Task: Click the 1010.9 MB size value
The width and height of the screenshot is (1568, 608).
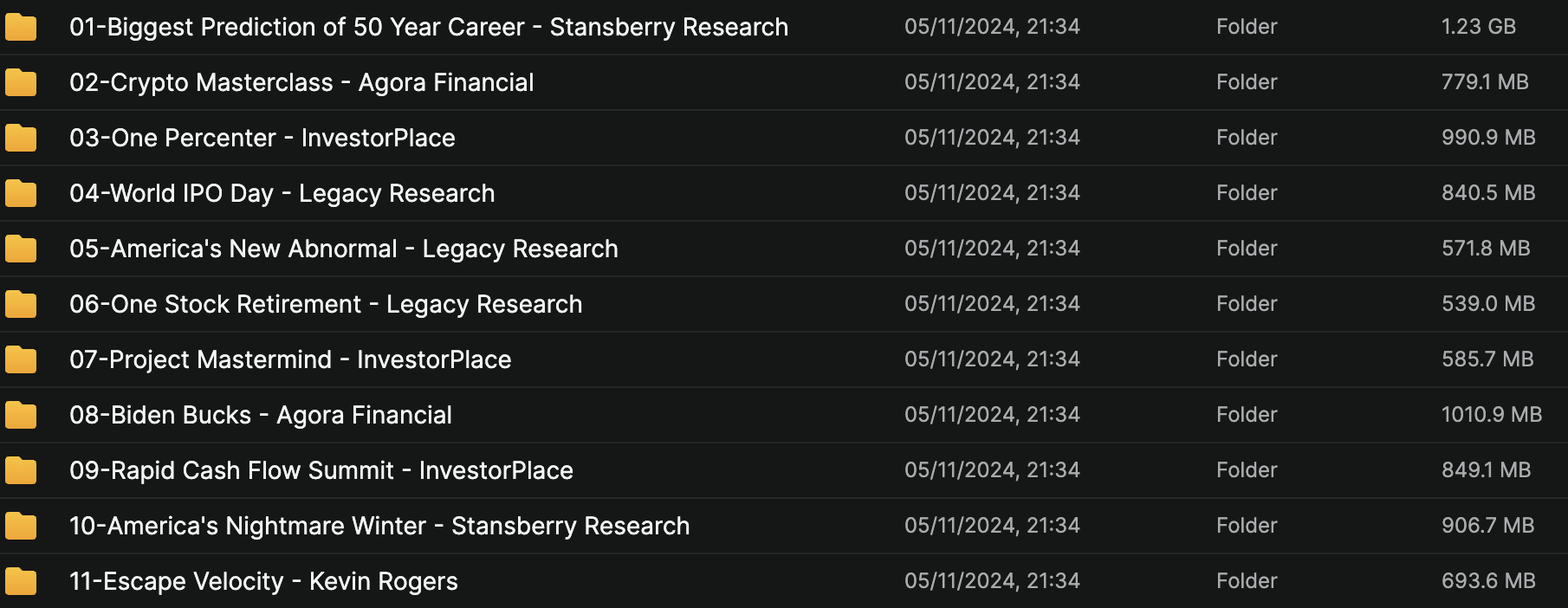Action: (1491, 415)
